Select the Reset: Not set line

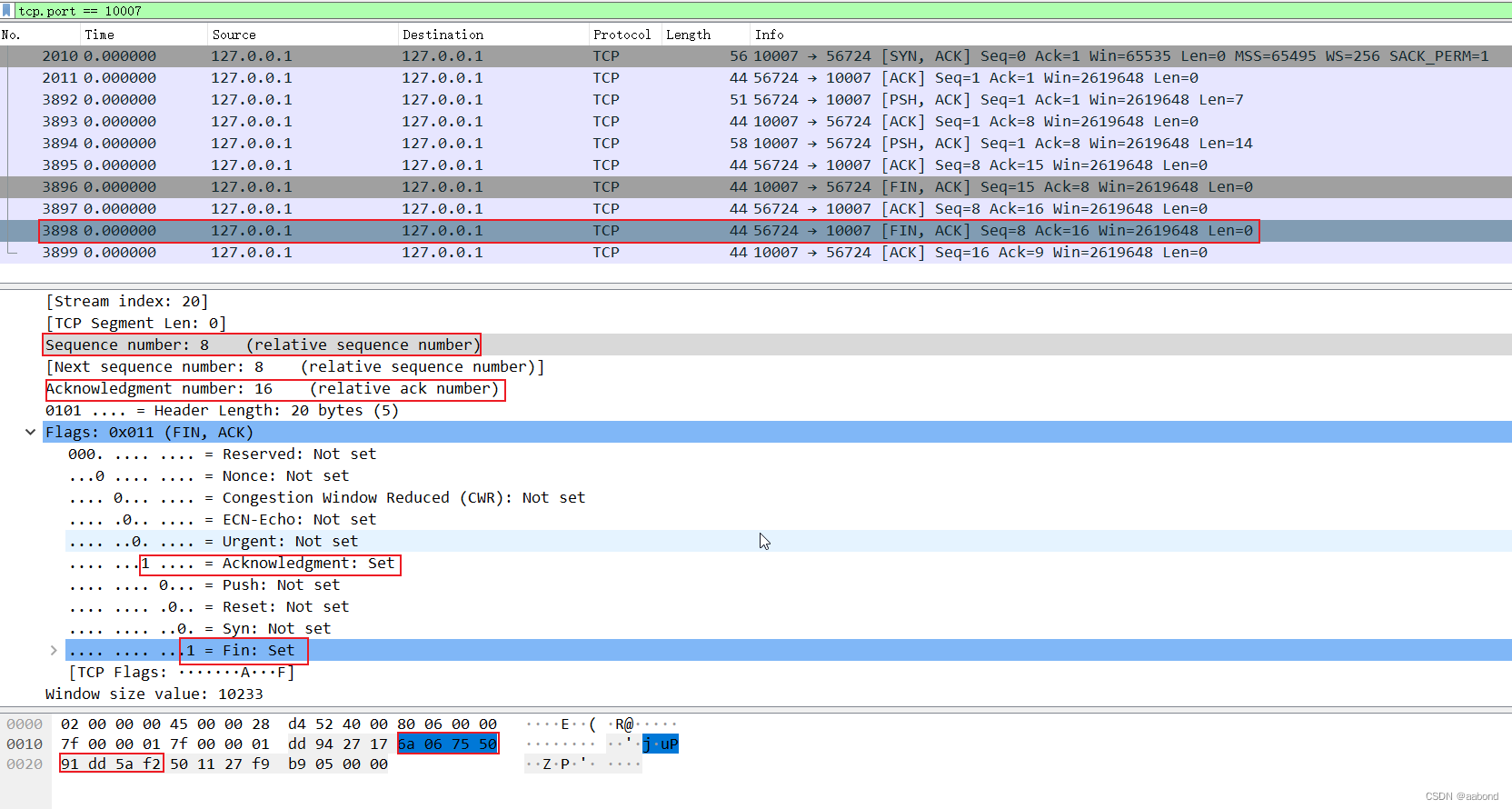pyautogui.click(x=208, y=607)
